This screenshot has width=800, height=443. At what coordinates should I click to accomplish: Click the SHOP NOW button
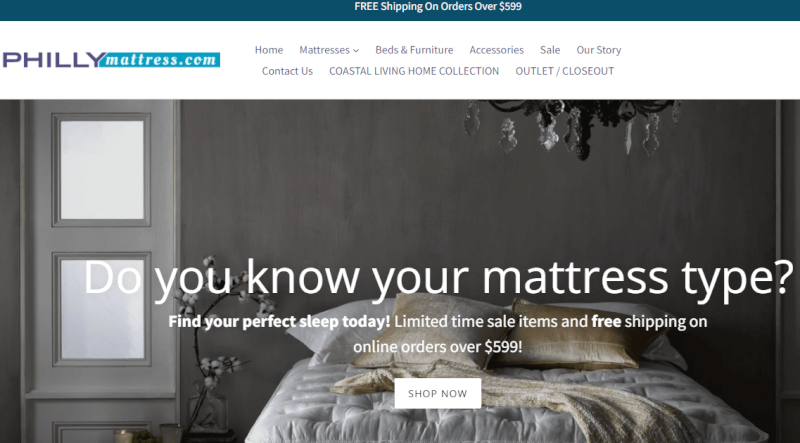click(438, 393)
